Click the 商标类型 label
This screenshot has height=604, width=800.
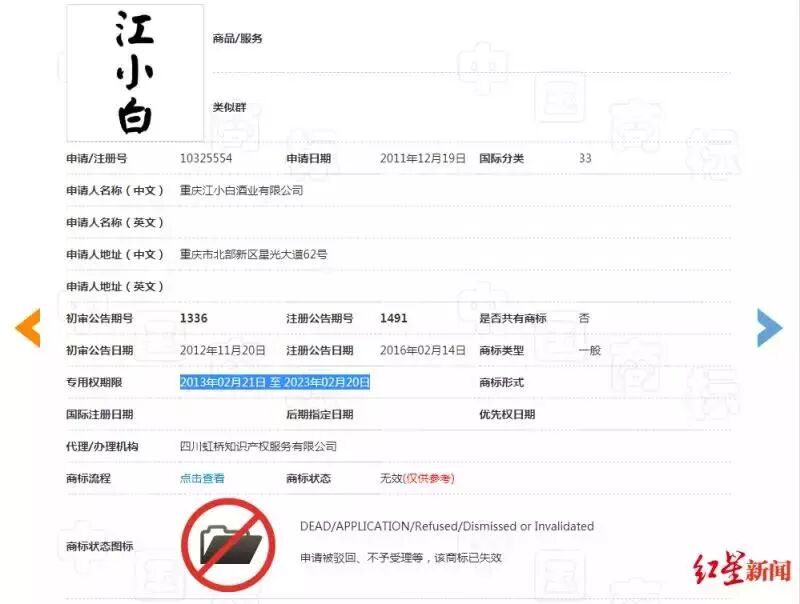502,350
